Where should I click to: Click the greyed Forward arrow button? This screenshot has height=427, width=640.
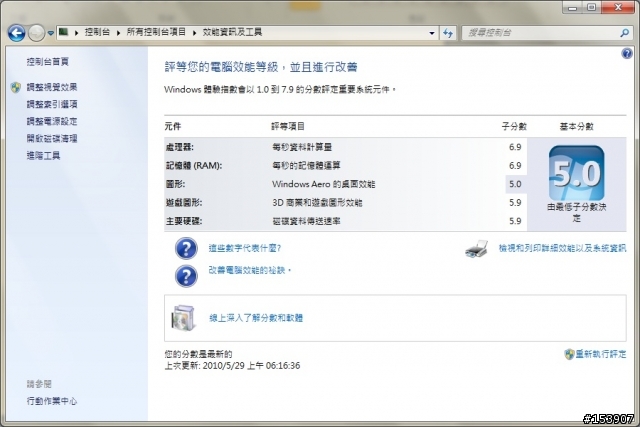[36, 33]
